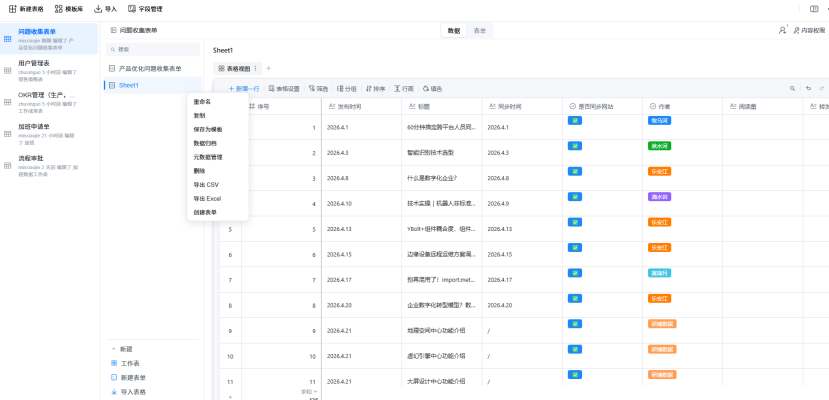Screen dimensions: 829x400
Task: Open 表格设置 table settings
Action: pos(284,89)
